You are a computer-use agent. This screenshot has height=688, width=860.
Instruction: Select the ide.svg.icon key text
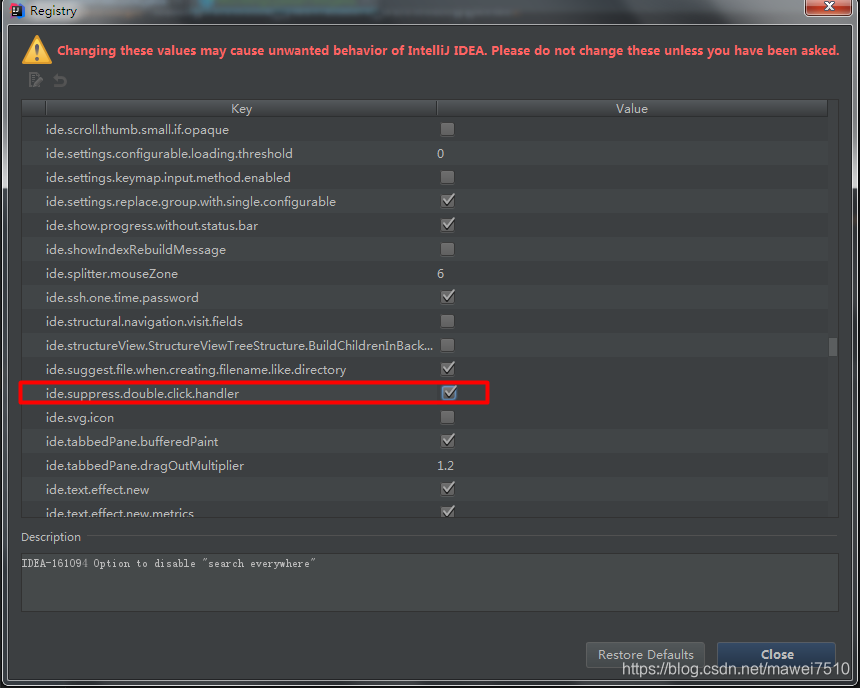pyautogui.click(x=80, y=418)
